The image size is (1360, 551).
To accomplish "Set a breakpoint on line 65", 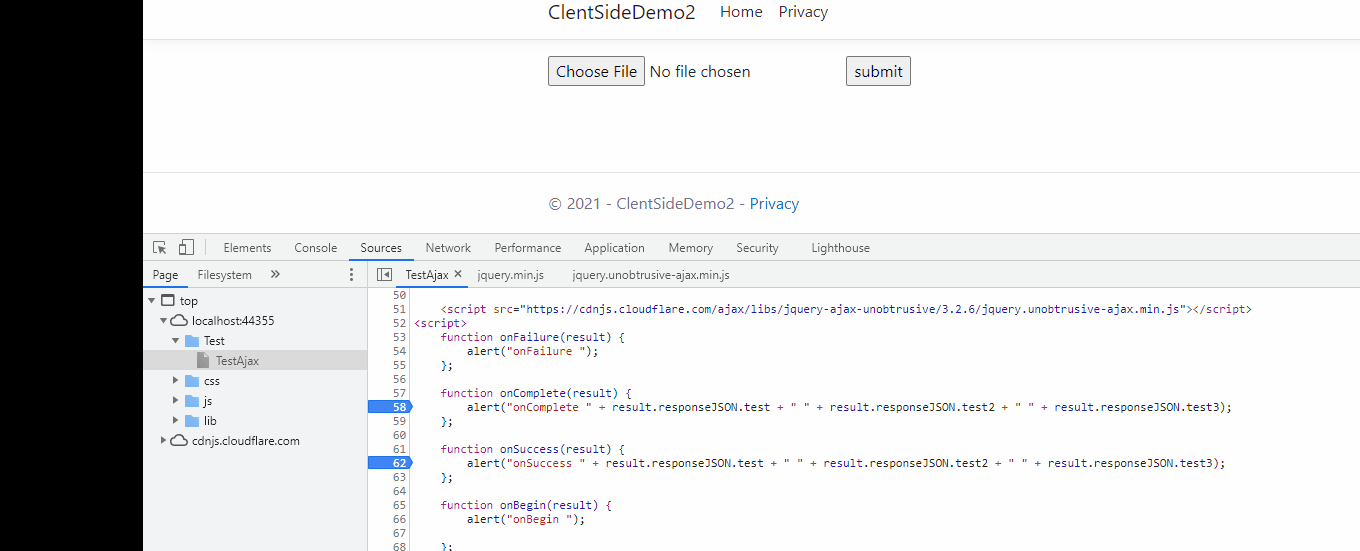I will tap(399, 505).
